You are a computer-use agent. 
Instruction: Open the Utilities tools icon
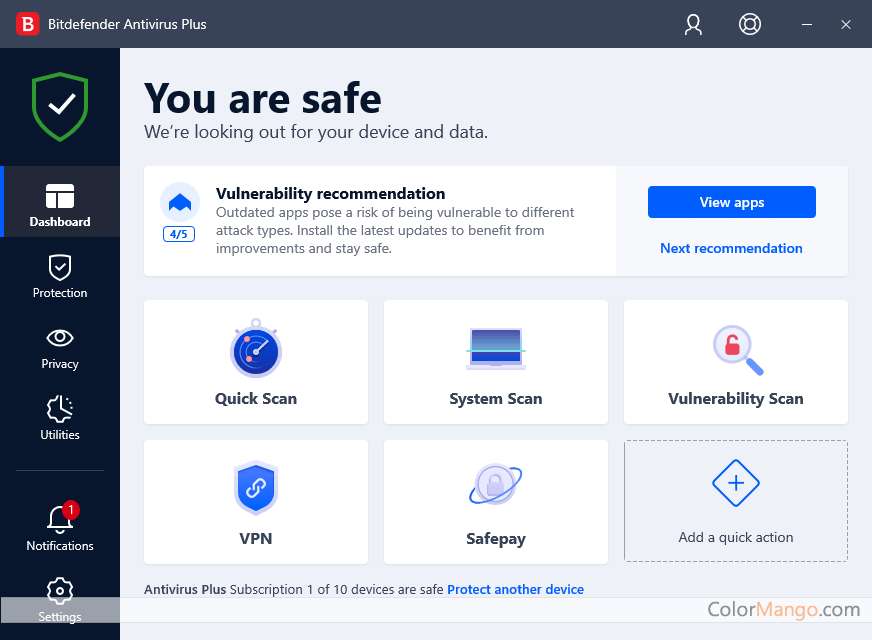click(x=59, y=411)
